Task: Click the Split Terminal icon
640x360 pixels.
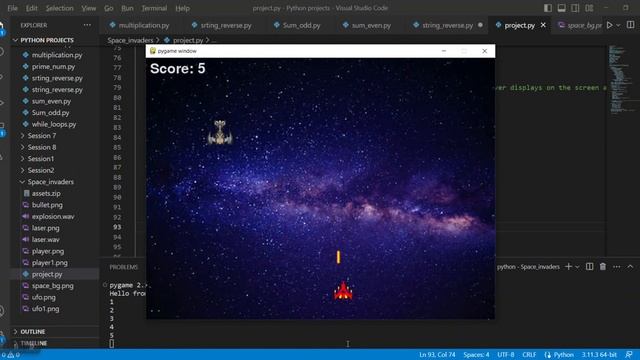Action: click(589, 267)
